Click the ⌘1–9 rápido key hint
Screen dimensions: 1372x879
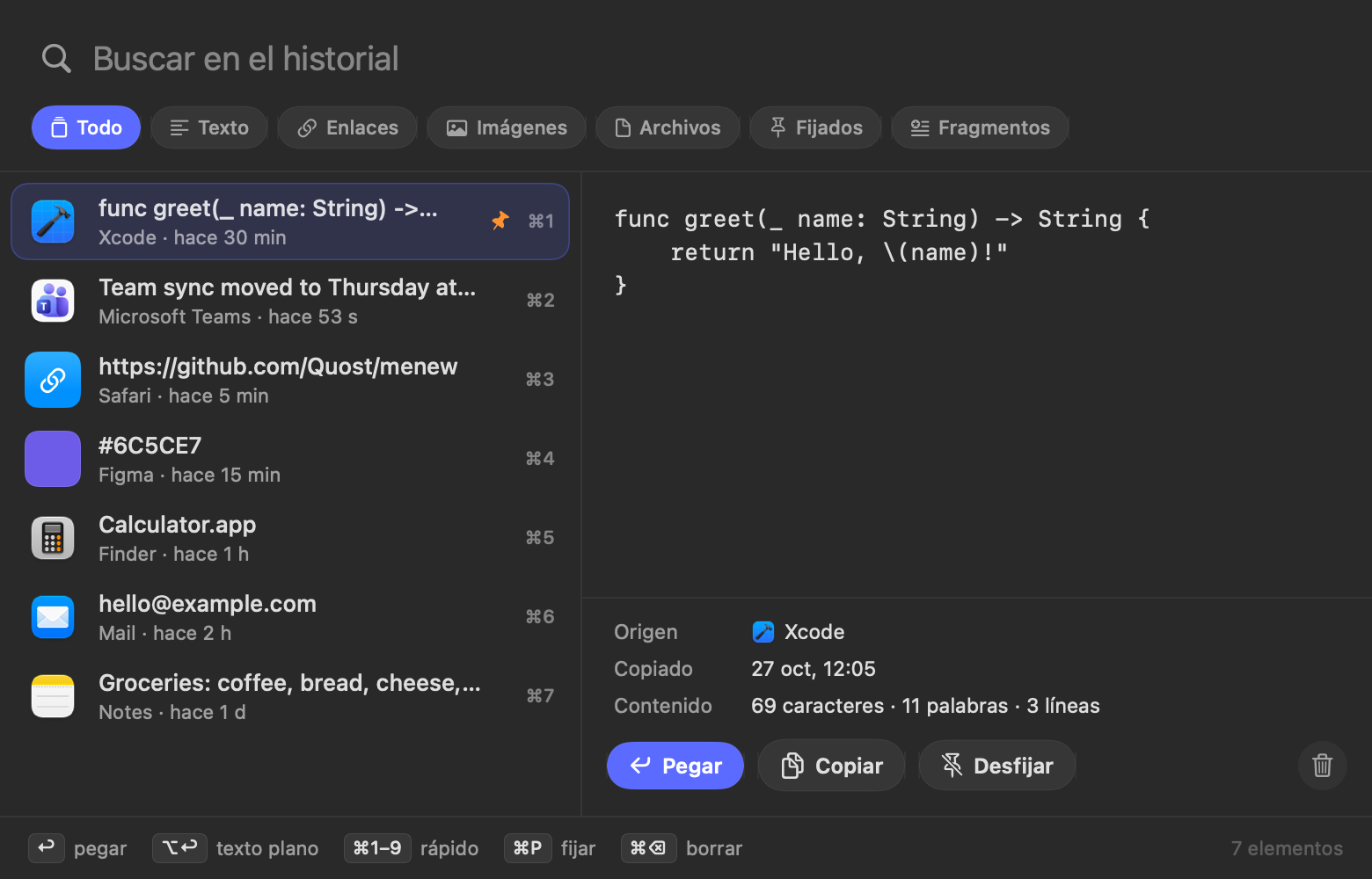pos(377,848)
